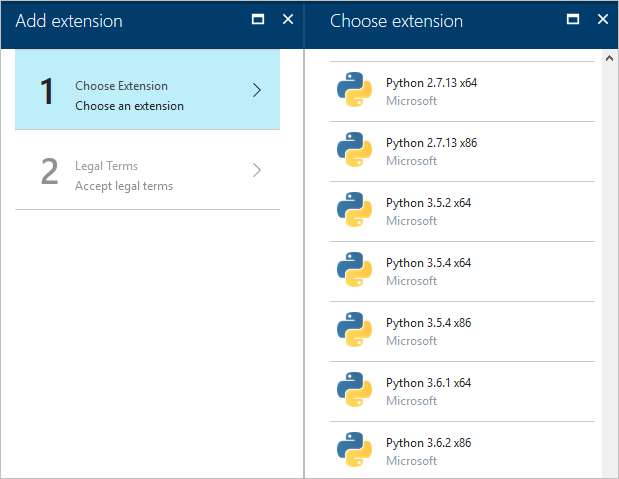Expand the Choose Extension step chevron
This screenshot has width=619, height=479.
257,90
